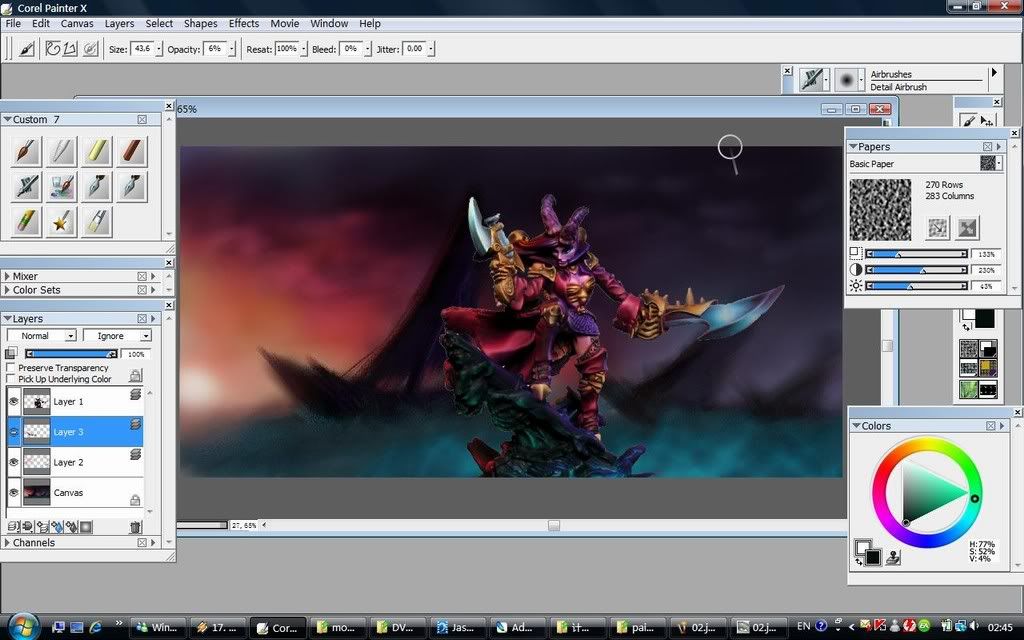1024x640 pixels.
Task: Close the Custom 7 palette with its box
Action: click(142, 120)
